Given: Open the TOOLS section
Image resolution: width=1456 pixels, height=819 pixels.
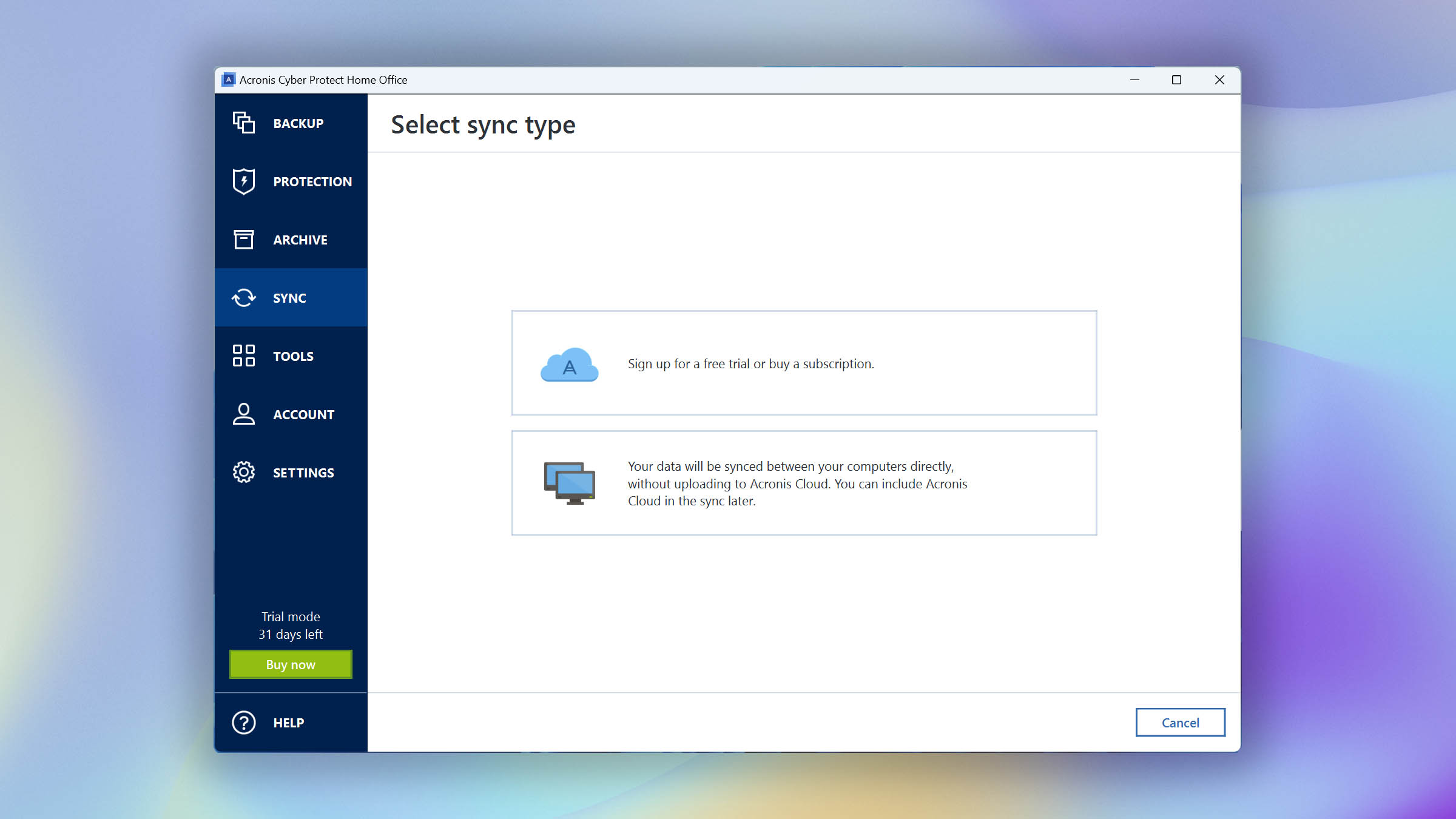Looking at the screenshot, I should pos(291,356).
